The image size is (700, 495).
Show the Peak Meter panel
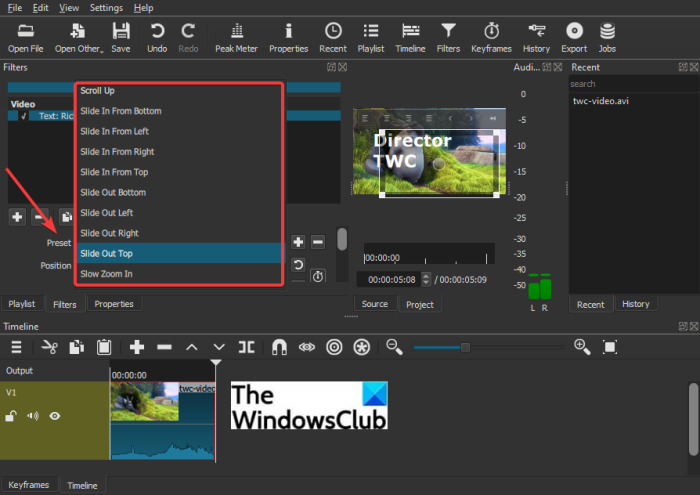pos(236,38)
